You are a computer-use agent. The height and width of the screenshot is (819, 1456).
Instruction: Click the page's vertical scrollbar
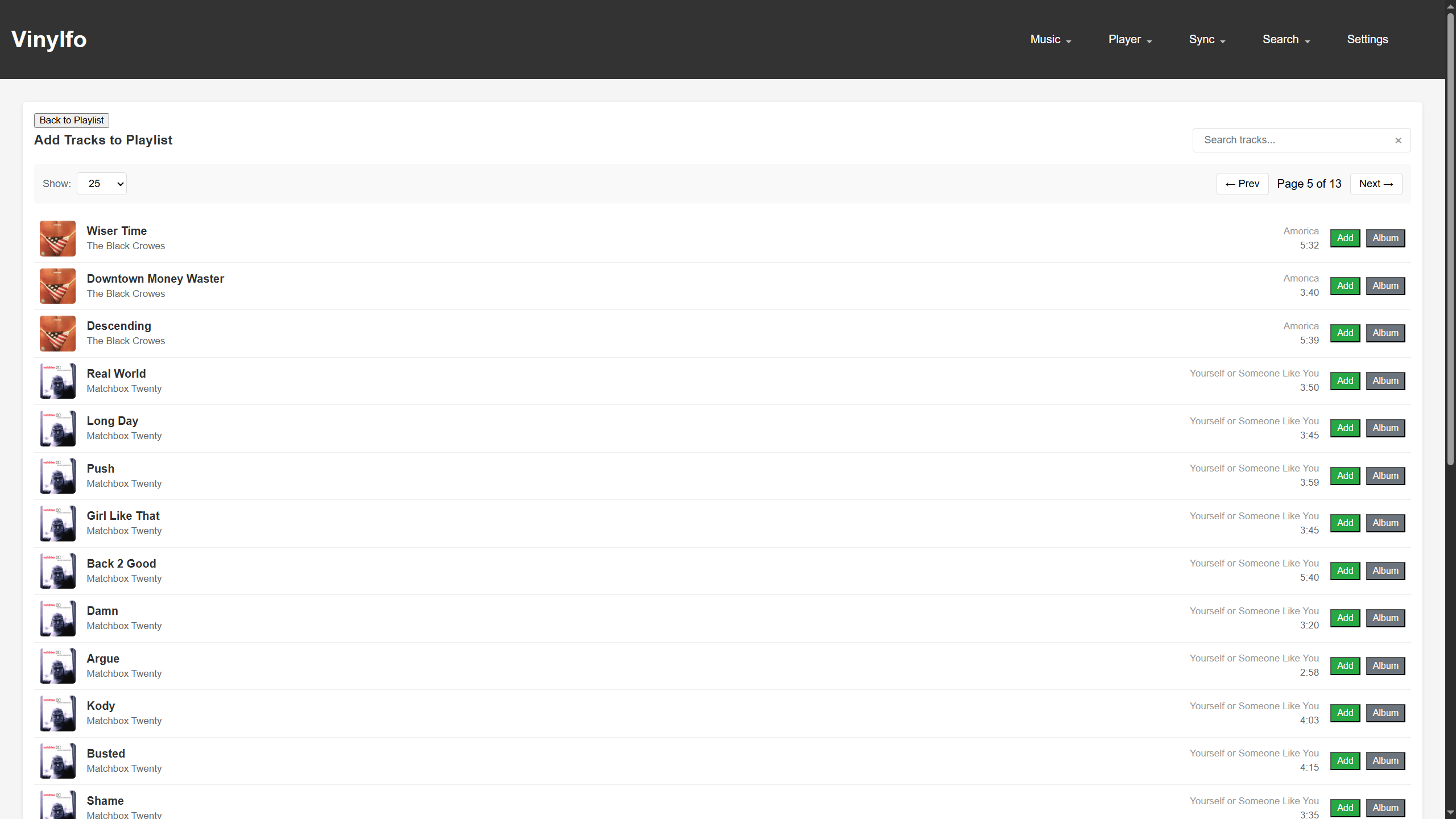pos(1450,239)
